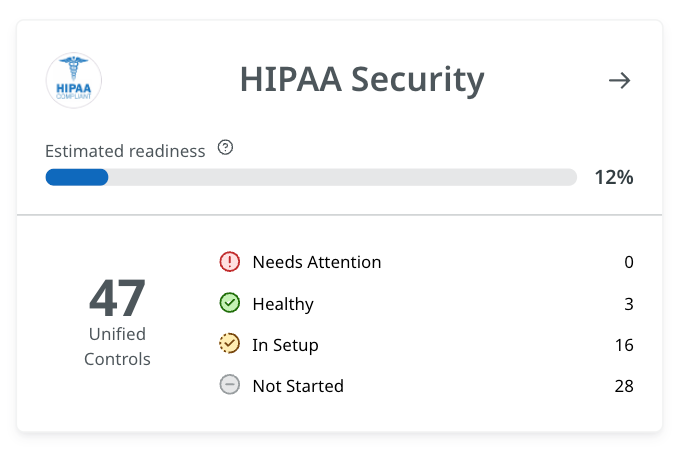This screenshot has width=677, height=451.
Task: Select the Unified Controls label text
Action: pyautogui.click(x=117, y=347)
